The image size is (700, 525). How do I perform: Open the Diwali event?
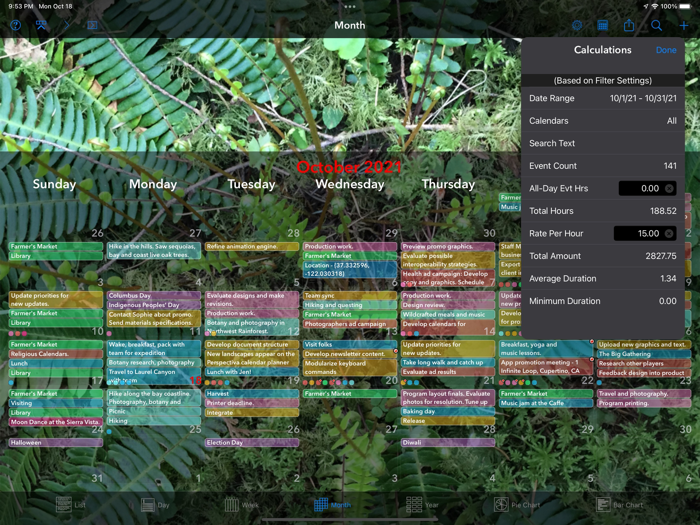pyautogui.click(x=448, y=442)
